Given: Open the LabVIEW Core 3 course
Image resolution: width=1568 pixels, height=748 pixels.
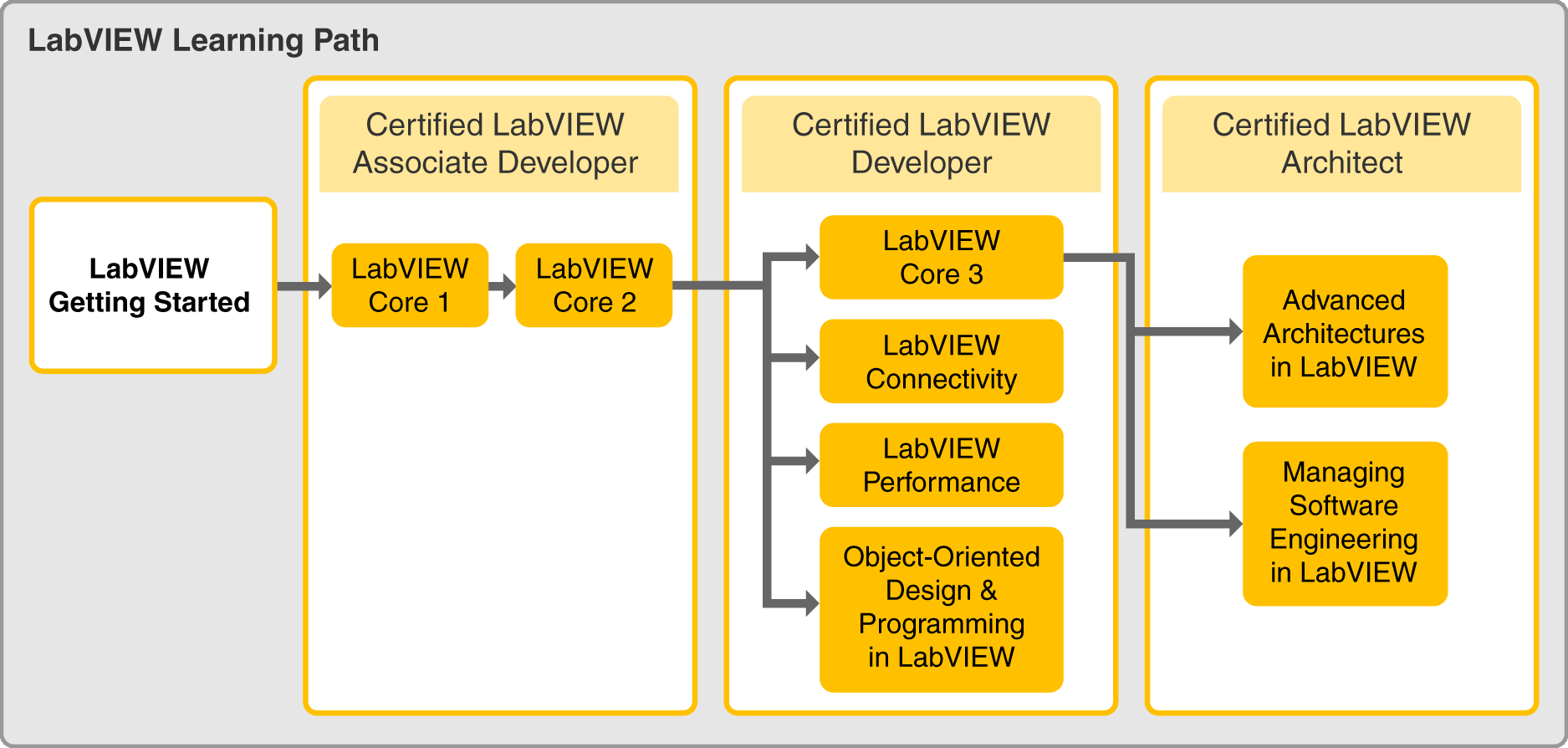Looking at the screenshot, I should pyautogui.click(x=941, y=258).
